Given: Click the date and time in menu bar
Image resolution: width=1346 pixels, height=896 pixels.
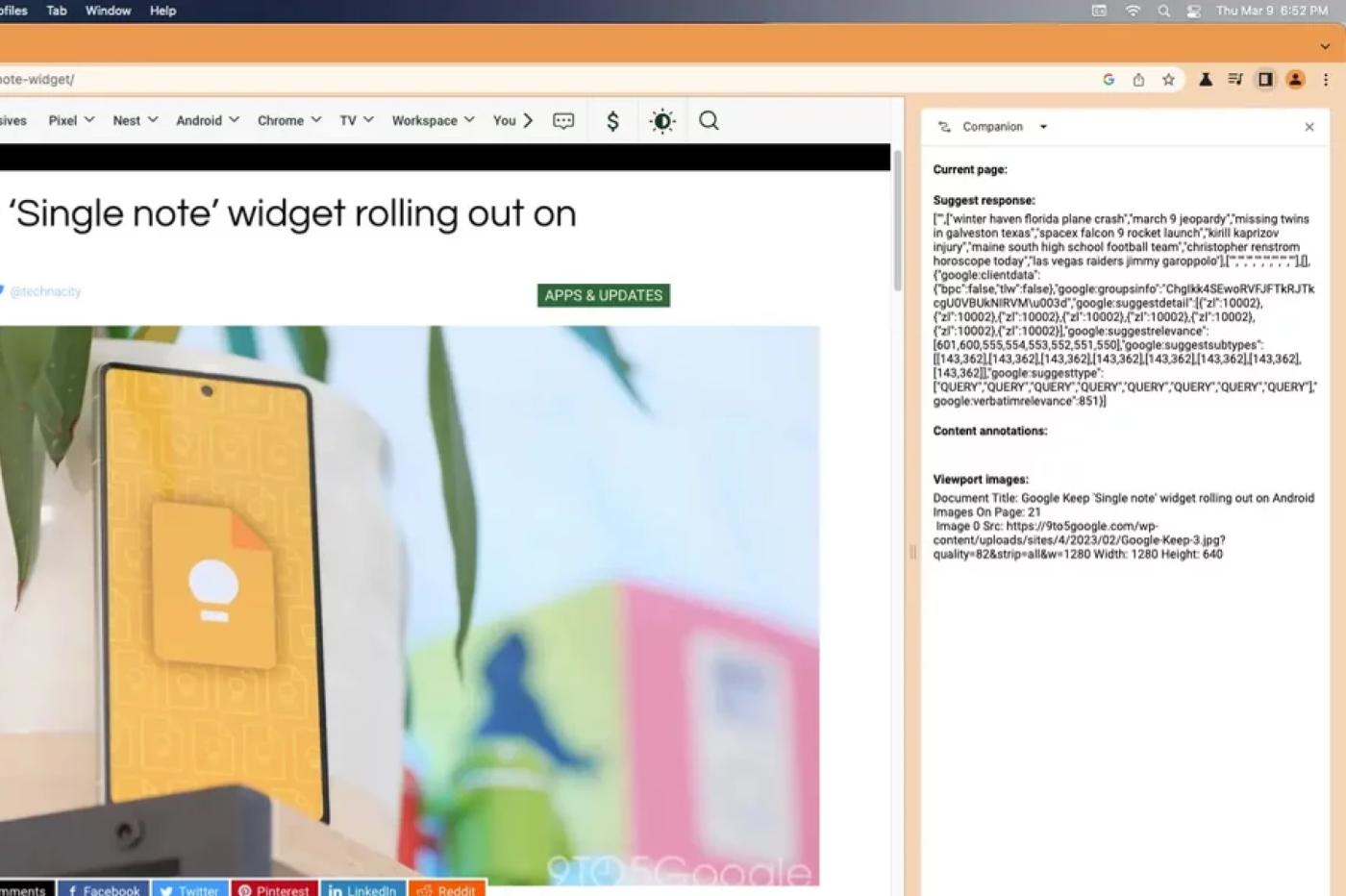Looking at the screenshot, I should coord(1271,11).
